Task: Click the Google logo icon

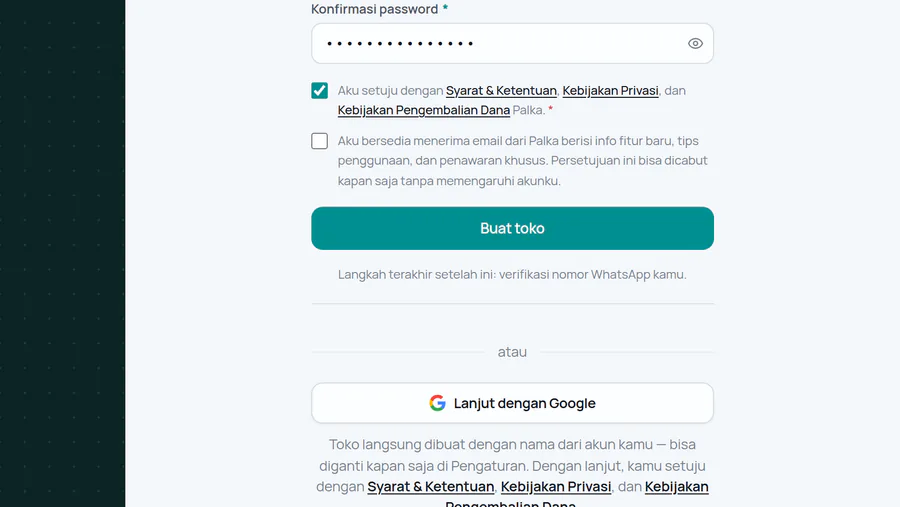Action: click(437, 403)
